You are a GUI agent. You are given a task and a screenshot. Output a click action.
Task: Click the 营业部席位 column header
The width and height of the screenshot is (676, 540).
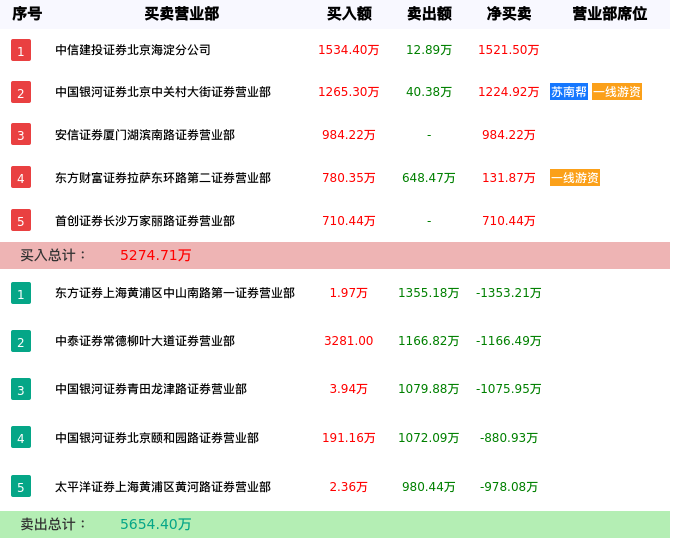pyautogui.click(x=609, y=14)
